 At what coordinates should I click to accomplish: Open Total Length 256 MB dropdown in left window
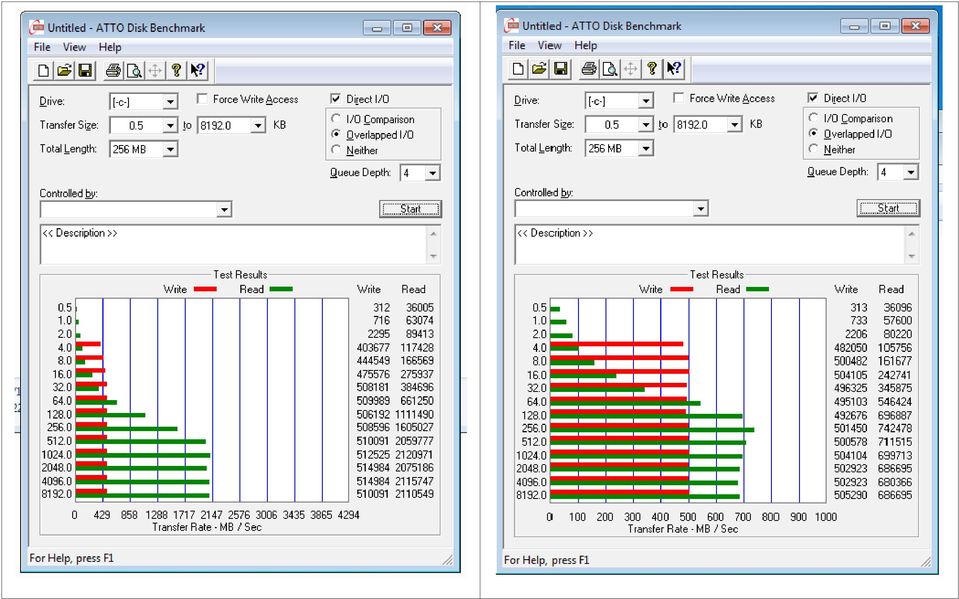pyautogui.click(x=170, y=149)
